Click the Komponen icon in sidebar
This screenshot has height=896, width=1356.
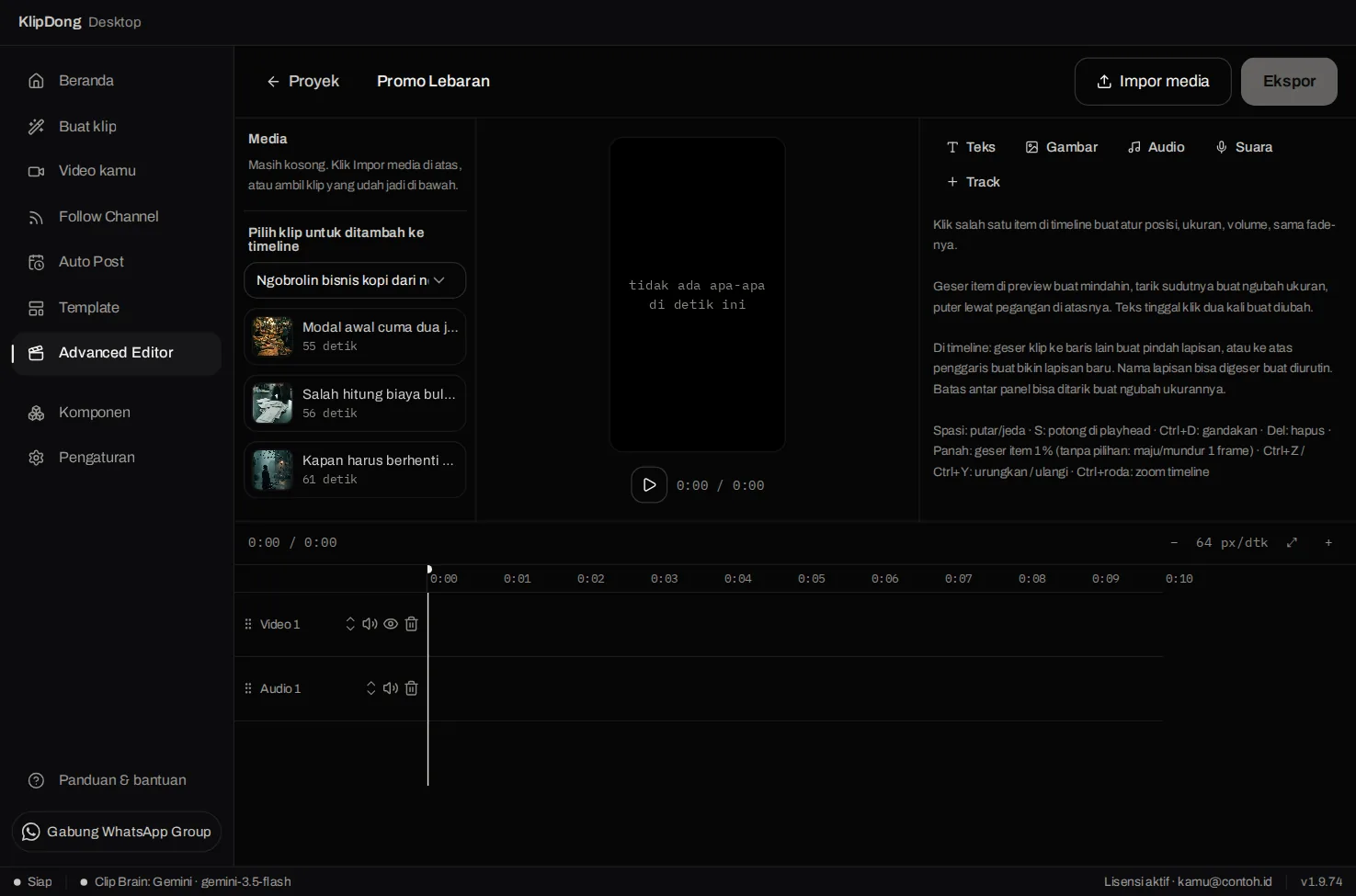pos(36,413)
